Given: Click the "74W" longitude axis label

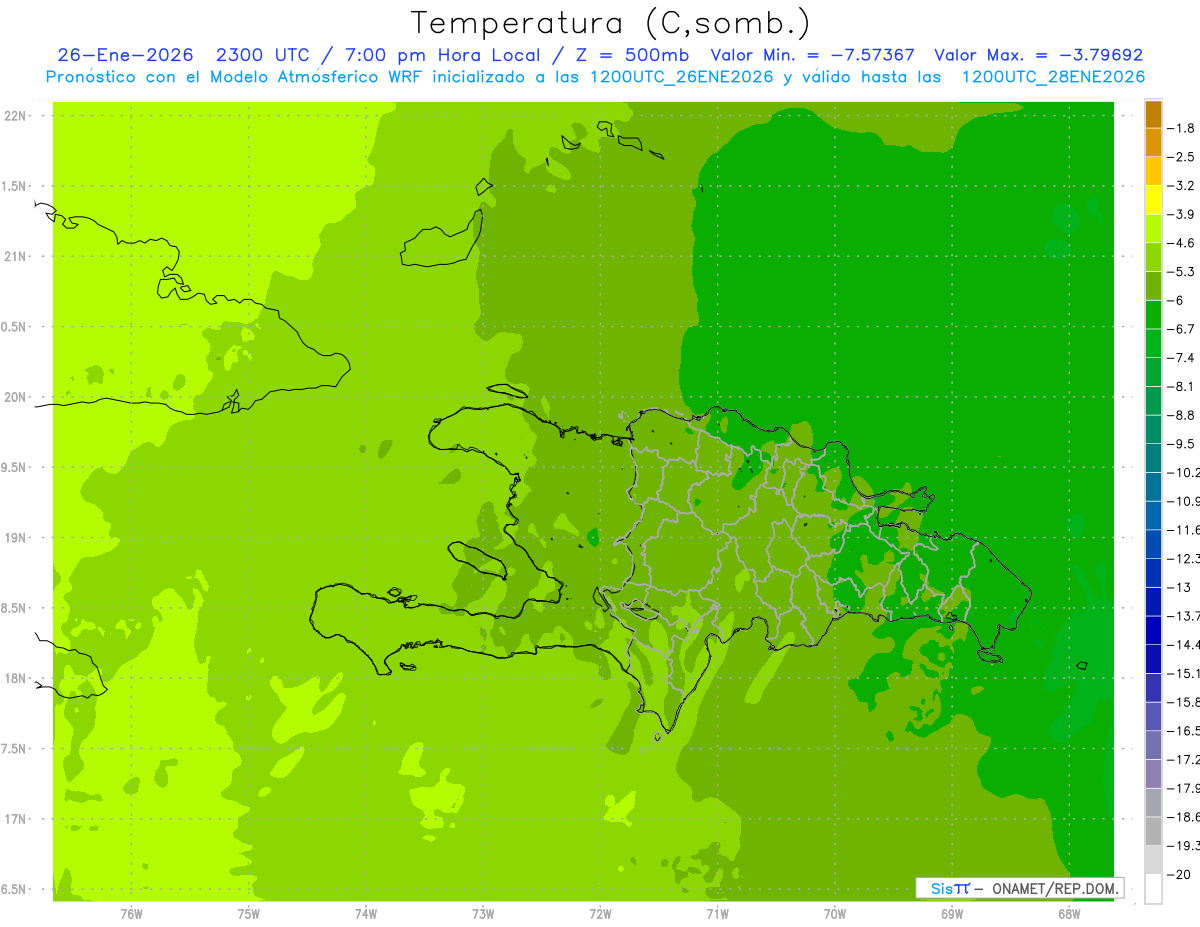Looking at the screenshot, I should (365, 914).
